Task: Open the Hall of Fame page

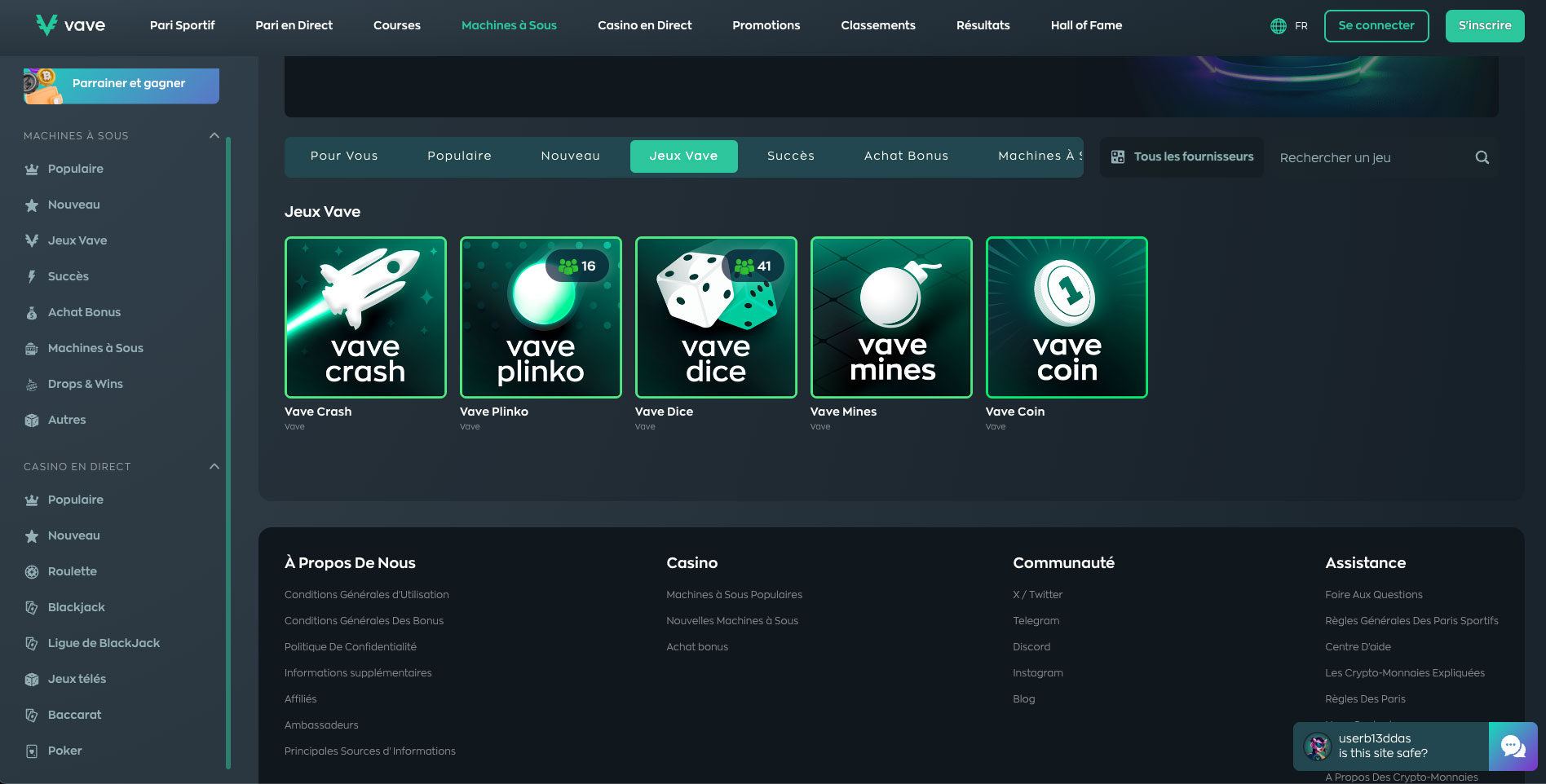Action: (1086, 25)
